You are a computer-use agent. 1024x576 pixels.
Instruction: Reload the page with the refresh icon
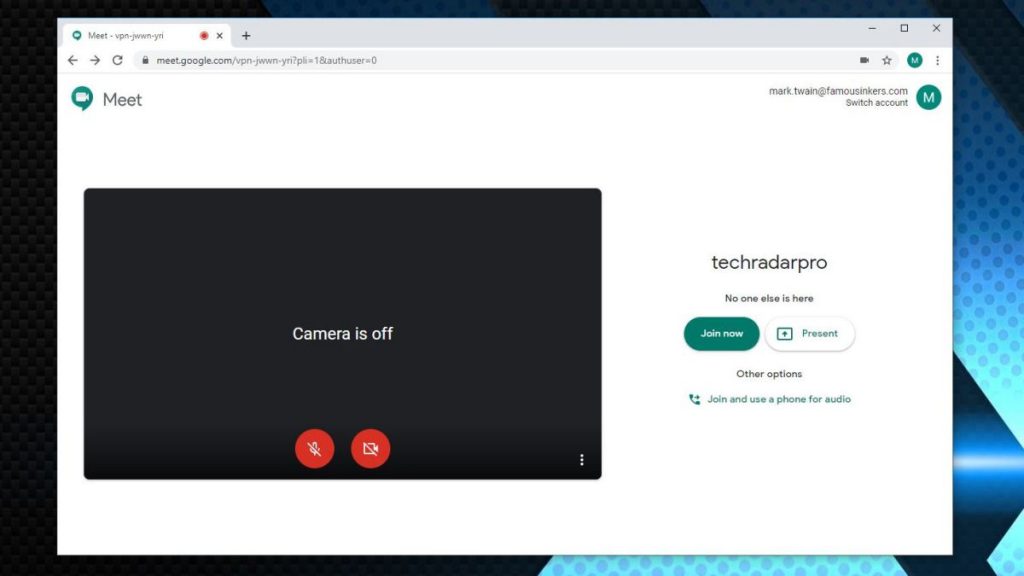119,60
